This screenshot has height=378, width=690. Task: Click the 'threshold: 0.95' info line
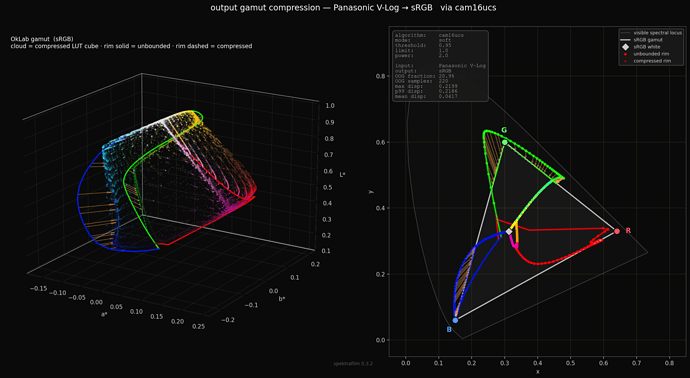pyautogui.click(x=423, y=45)
